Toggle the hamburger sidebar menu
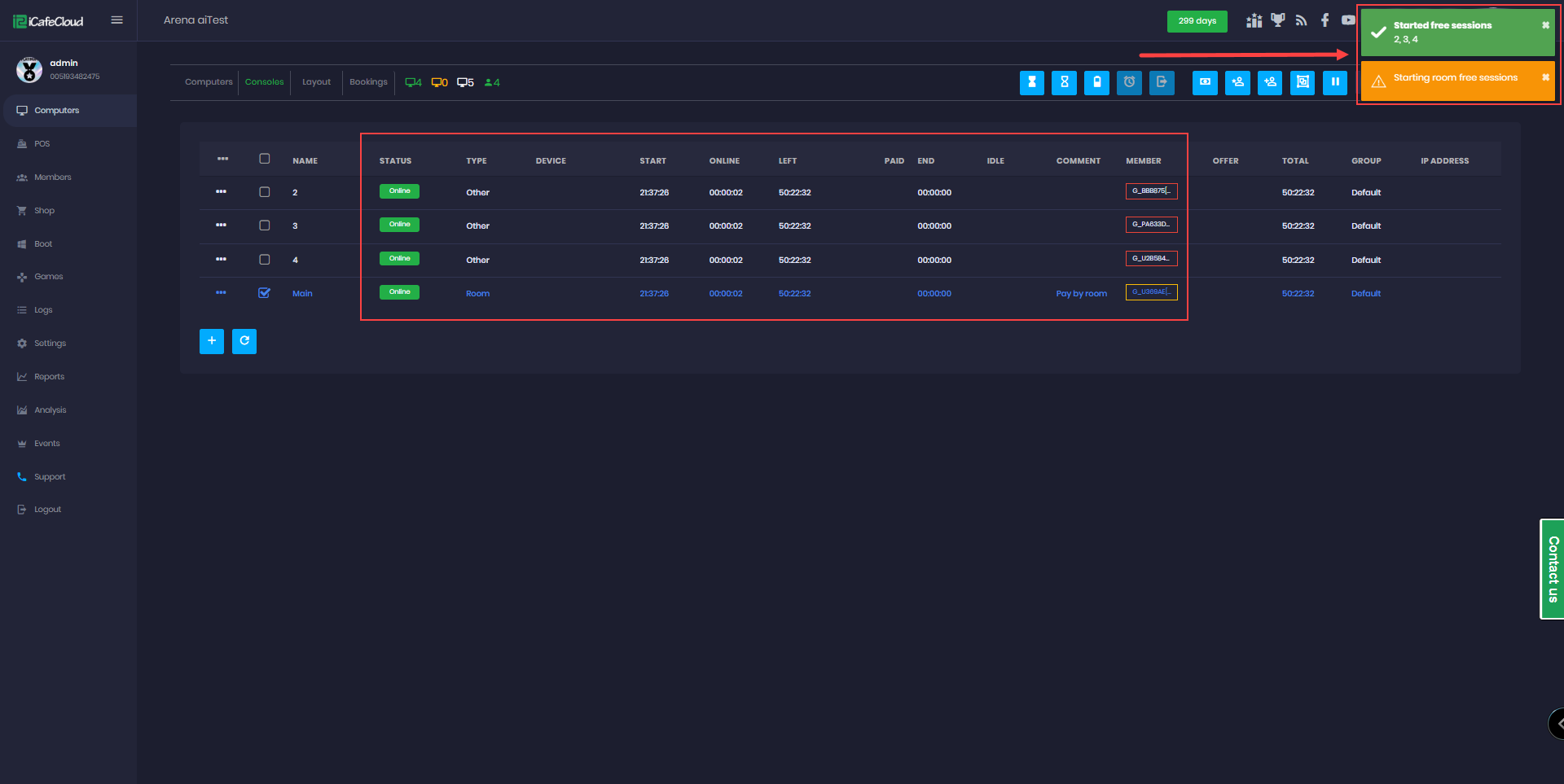Screen dimensions: 1564x784 tap(117, 20)
